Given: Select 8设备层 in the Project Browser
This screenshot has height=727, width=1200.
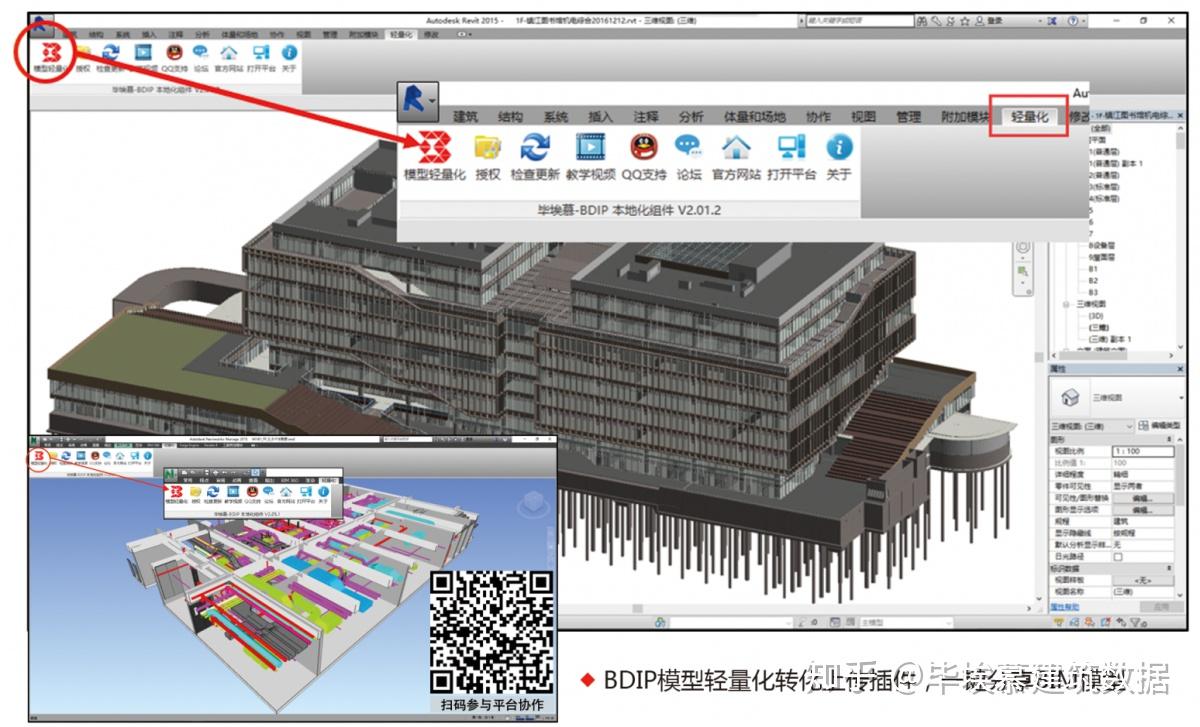Looking at the screenshot, I should [1102, 245].
